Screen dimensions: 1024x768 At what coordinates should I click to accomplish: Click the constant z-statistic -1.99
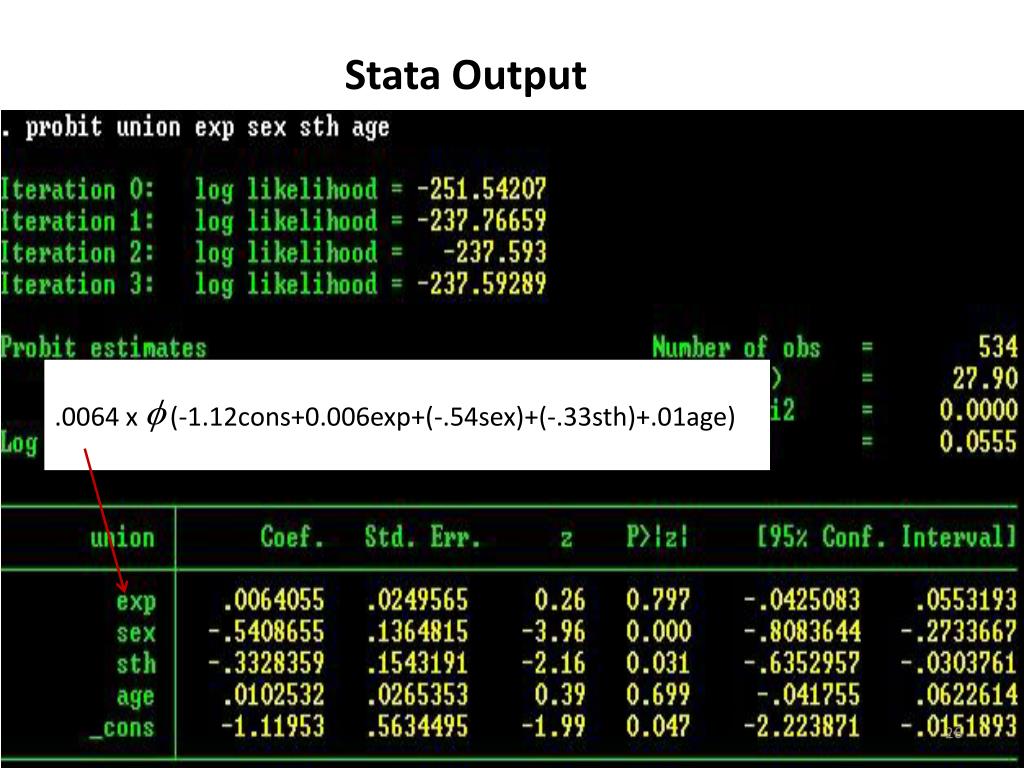click(x=553, y=726)
